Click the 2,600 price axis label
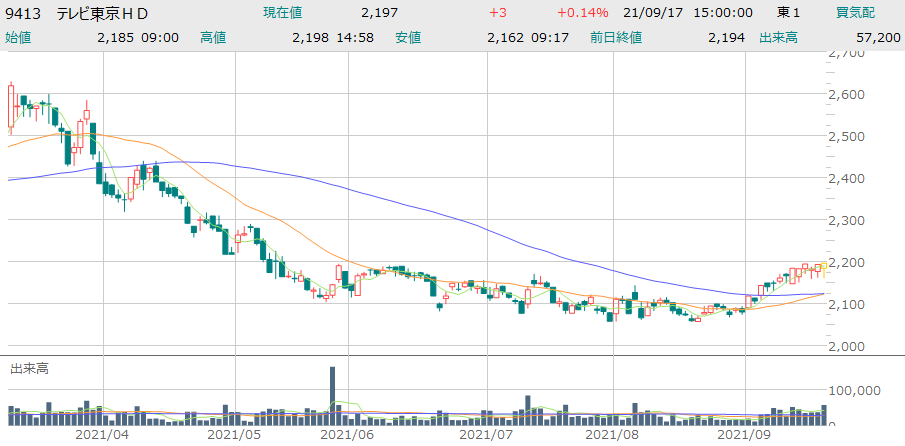Viewport: 905px width, 446px height. pos(848,94)
